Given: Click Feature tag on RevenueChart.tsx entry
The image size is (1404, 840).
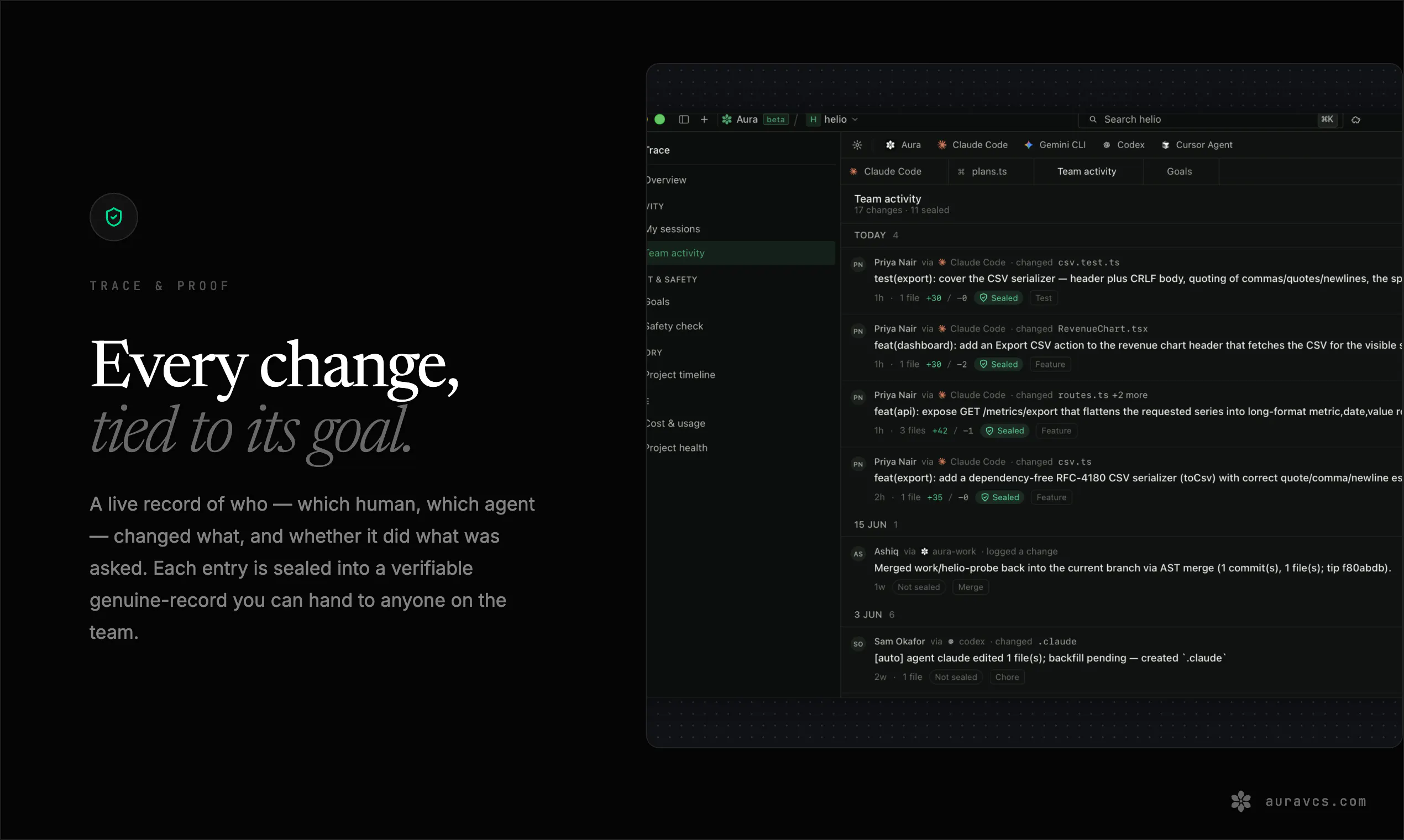Looking at the screenshot, I should (x=1050, y=365).
